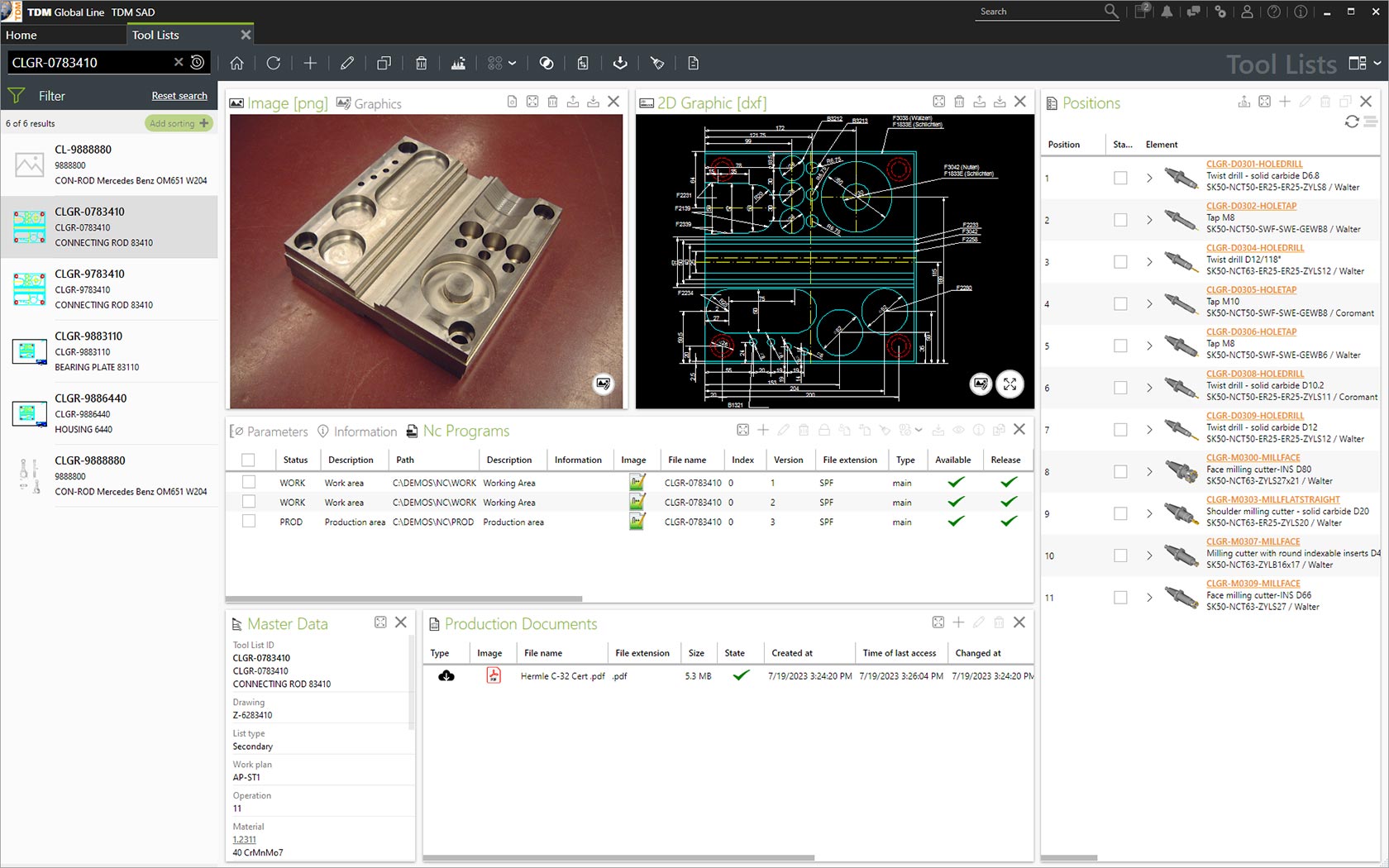The height and width of the screenshot is (868, 1389).
Task: Click the image switch icon on photo
Action: tap(604, 384)
